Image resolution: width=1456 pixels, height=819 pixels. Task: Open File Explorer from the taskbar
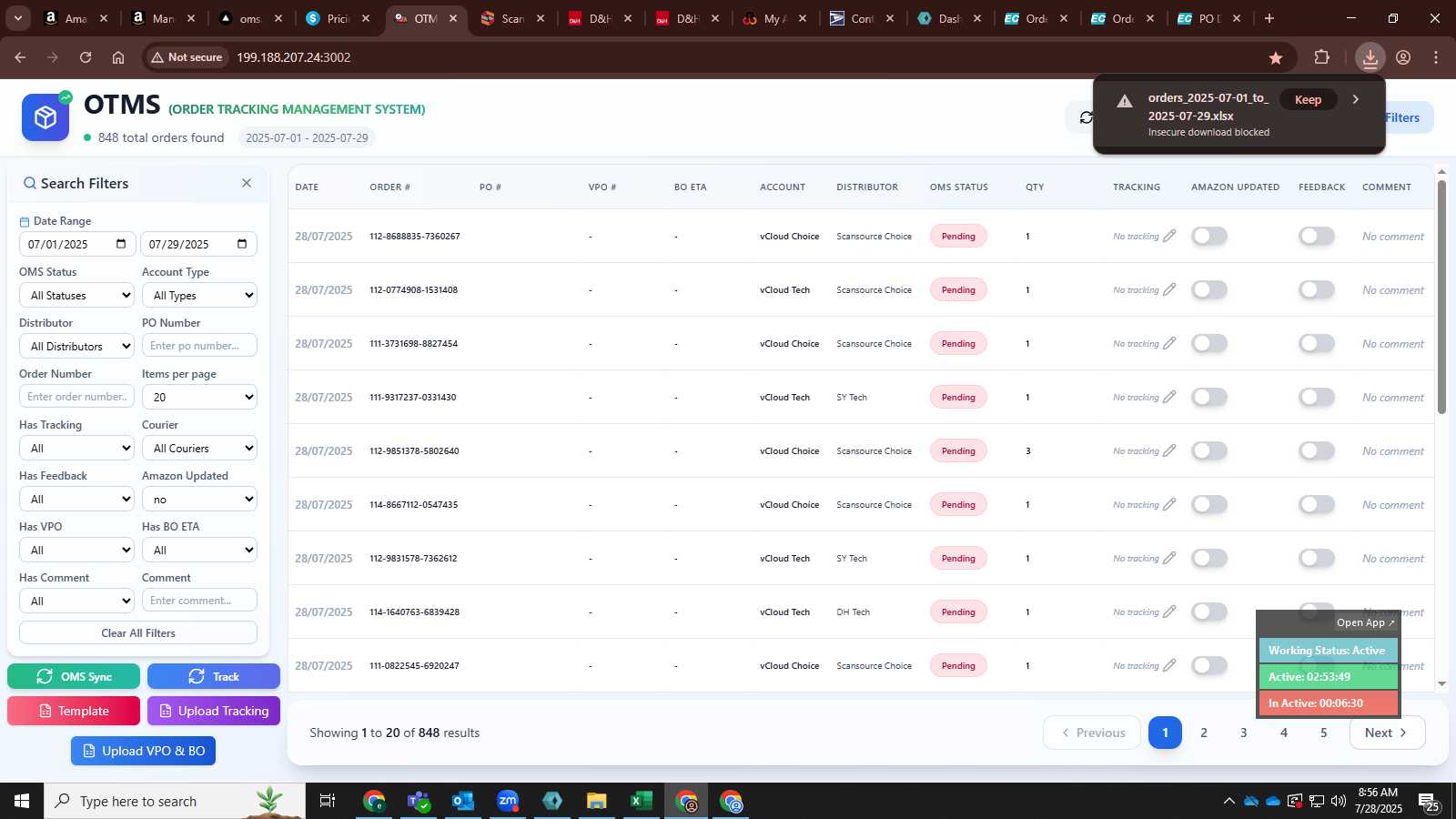[x=597, y=801]
